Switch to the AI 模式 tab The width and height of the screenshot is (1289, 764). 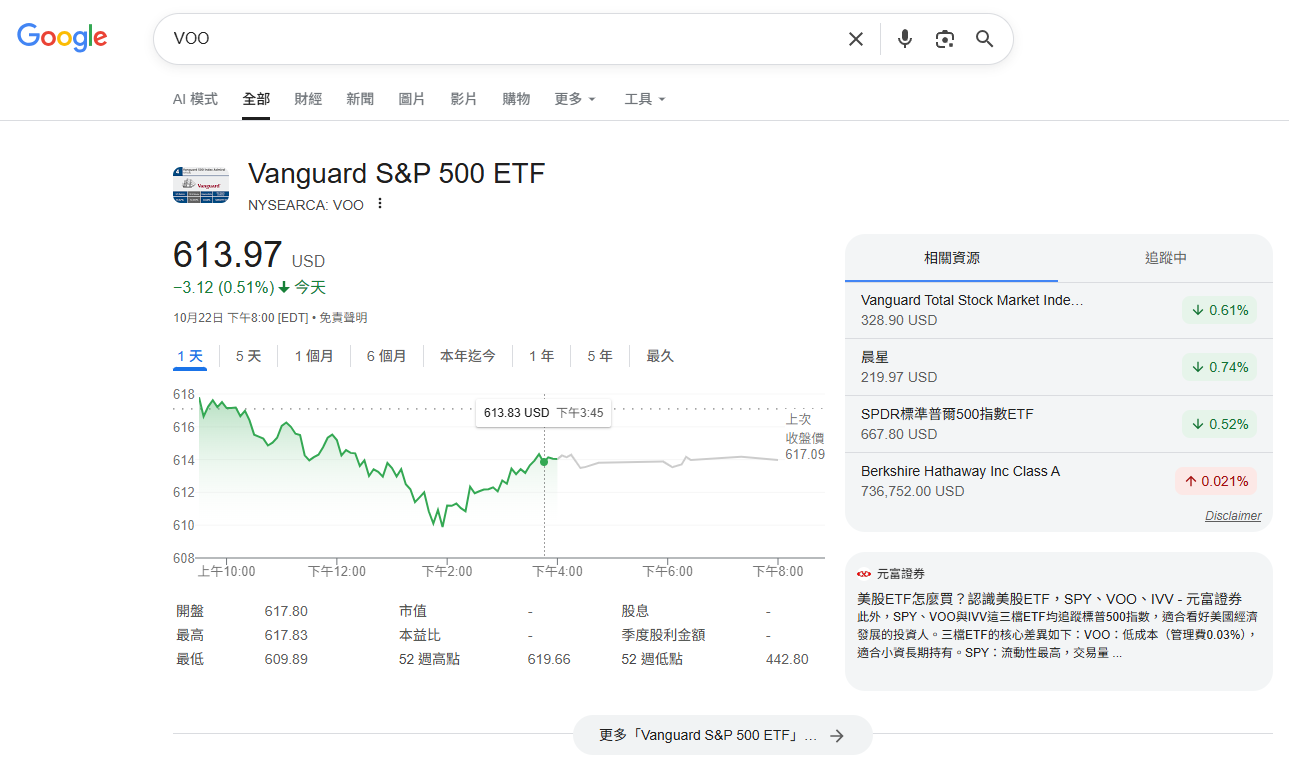tap(195, 99)
